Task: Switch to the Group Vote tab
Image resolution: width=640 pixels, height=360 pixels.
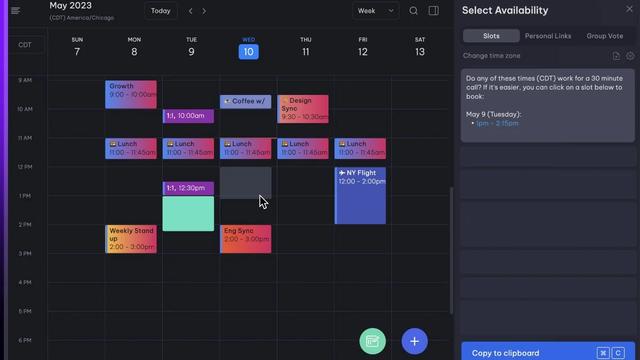Action: click(x=604, y=36)
